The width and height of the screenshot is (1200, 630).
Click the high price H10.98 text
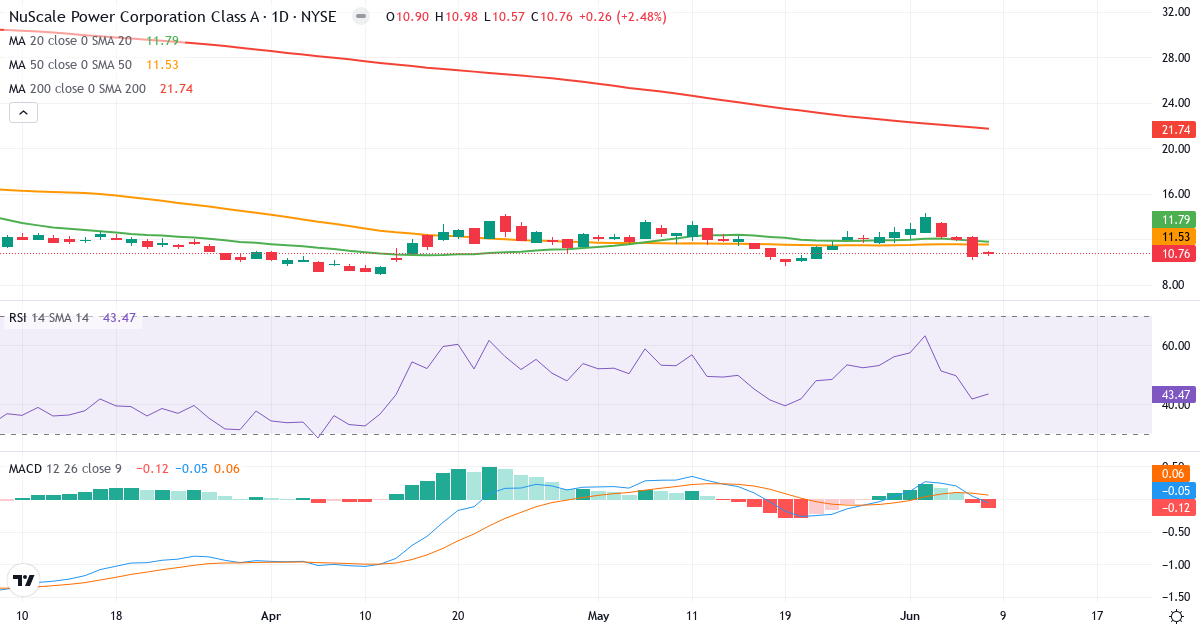pyautogui.click(x=457, y=17)
